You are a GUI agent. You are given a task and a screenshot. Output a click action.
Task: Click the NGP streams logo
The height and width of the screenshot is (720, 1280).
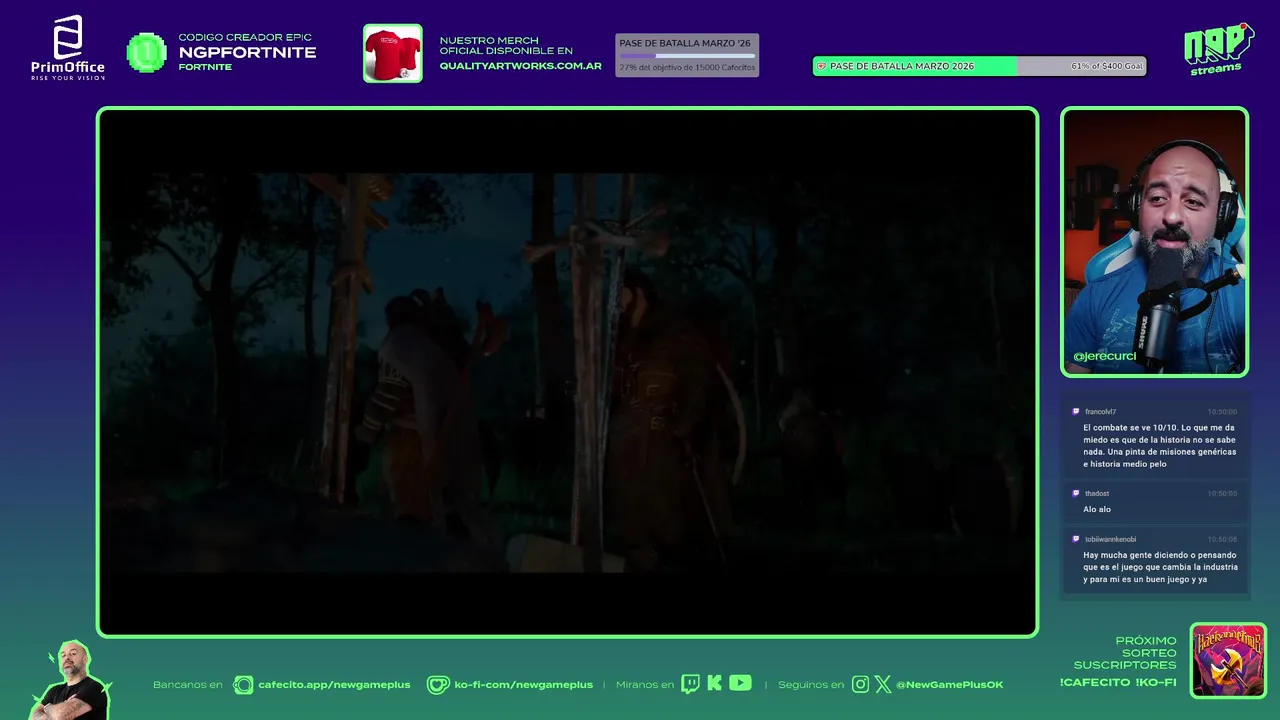[1218, 49]
